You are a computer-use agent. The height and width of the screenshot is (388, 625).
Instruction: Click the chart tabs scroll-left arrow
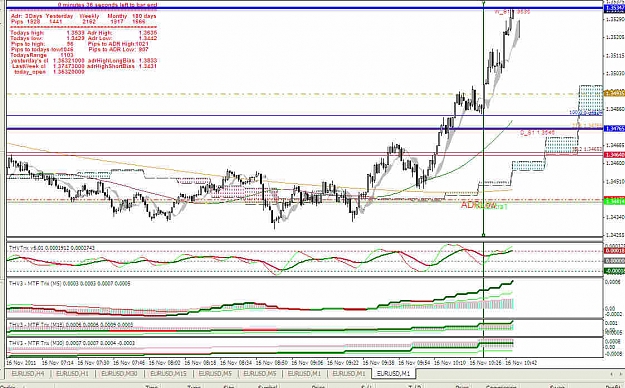pos(611,374)
